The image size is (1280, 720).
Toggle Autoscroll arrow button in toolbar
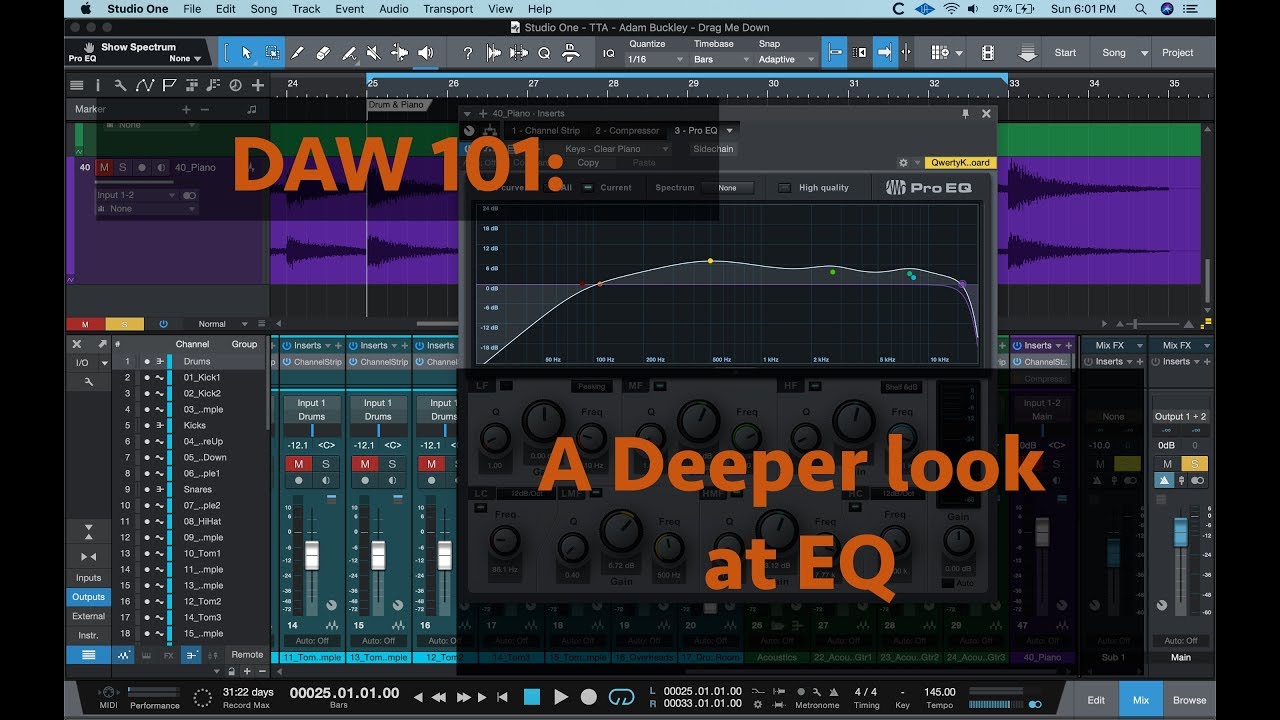point(884,53)
